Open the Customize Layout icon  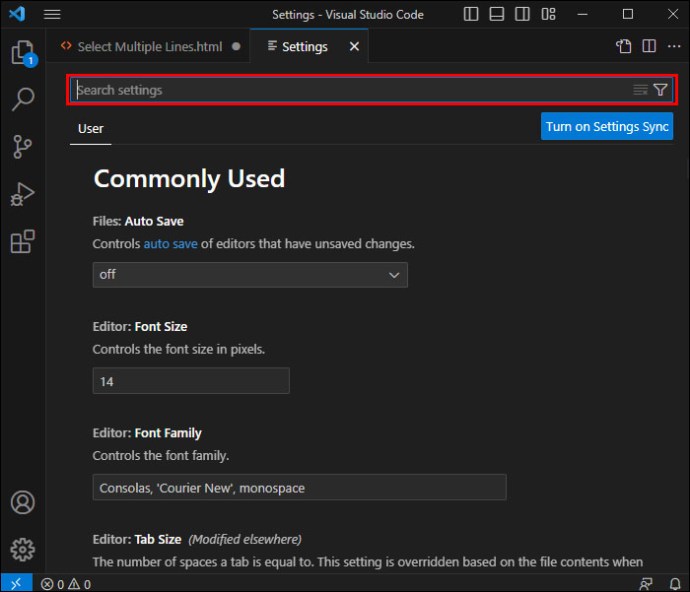point(548,14)
